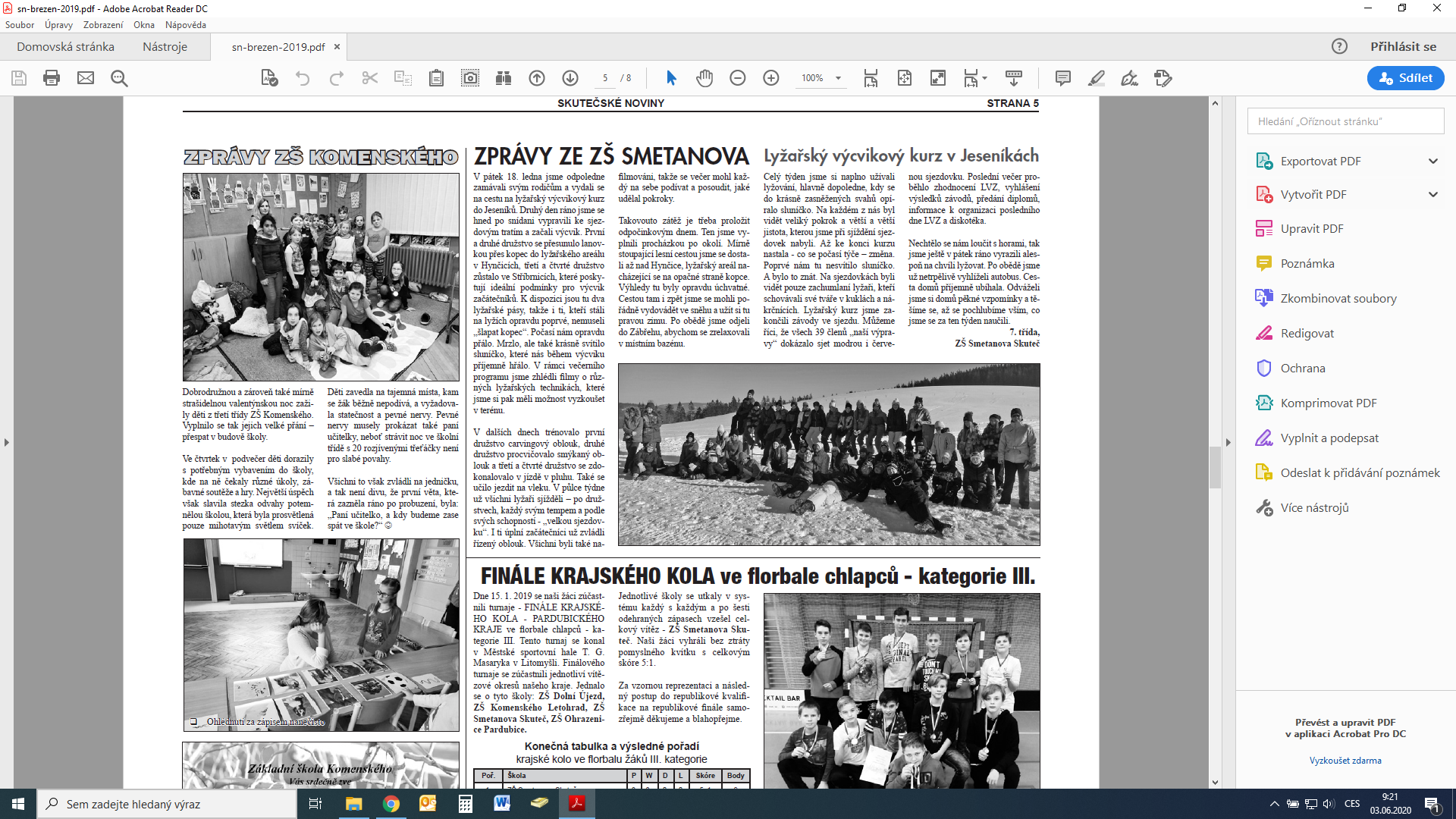Click the Add comment note icon
1456x819 pixels.
pyautogui.click(x=1063, y=78)
